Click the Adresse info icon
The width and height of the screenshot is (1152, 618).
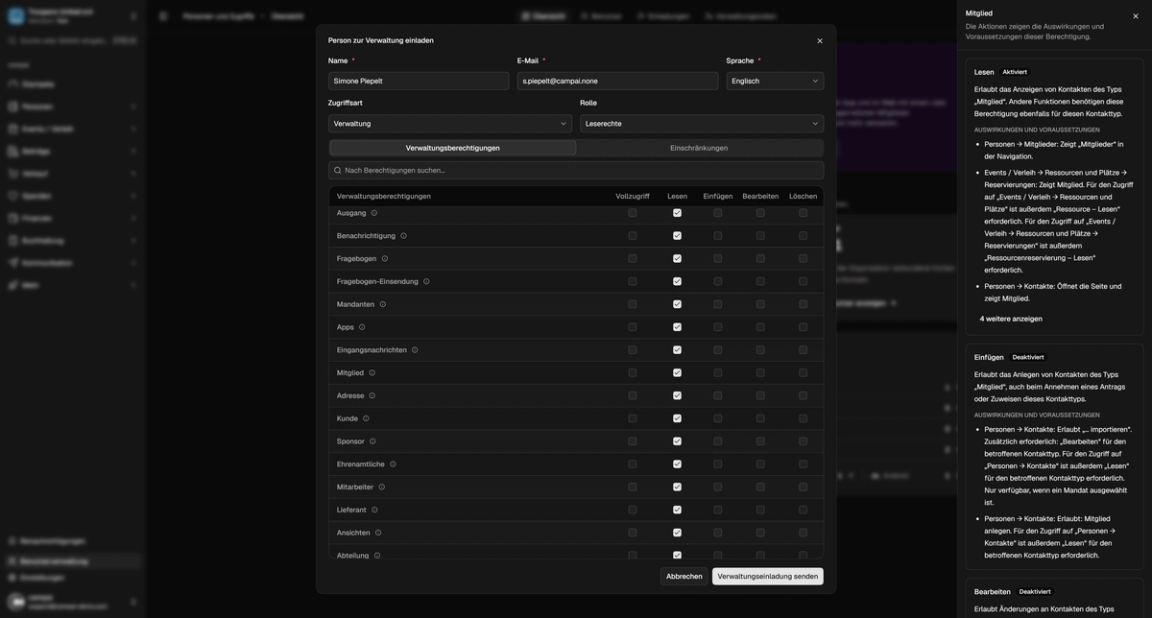372,395
